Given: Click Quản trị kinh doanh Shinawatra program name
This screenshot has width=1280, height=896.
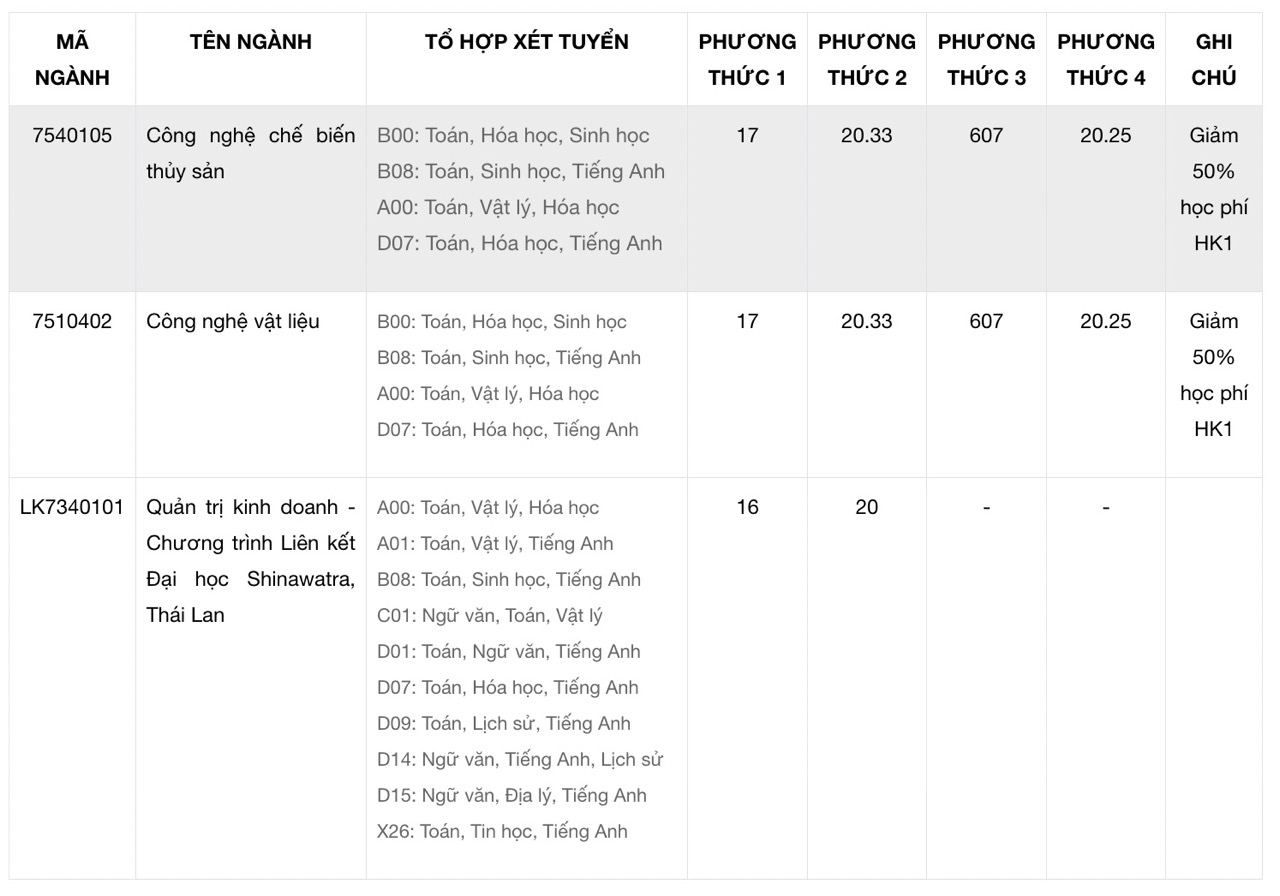Looking at the screenshot, I should point(250,561).
